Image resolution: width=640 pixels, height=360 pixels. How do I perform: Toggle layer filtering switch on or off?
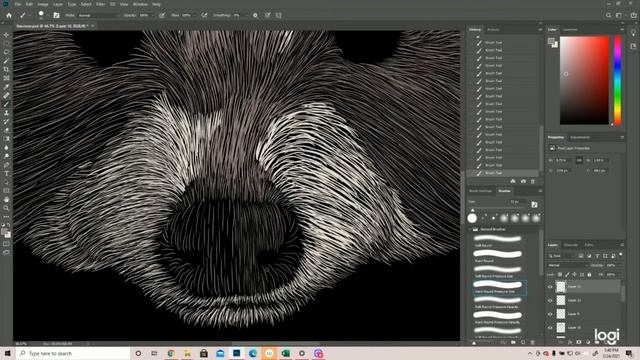coord(621,255)
